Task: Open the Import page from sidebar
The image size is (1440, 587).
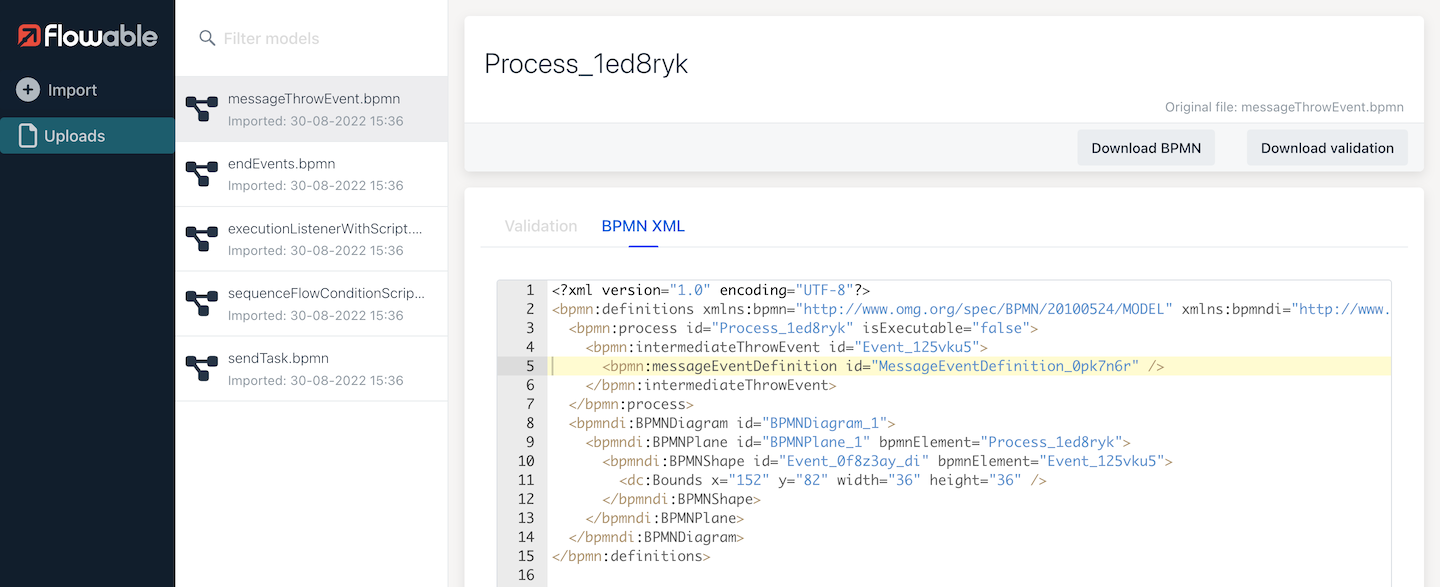Action: (x=72, y=90)
